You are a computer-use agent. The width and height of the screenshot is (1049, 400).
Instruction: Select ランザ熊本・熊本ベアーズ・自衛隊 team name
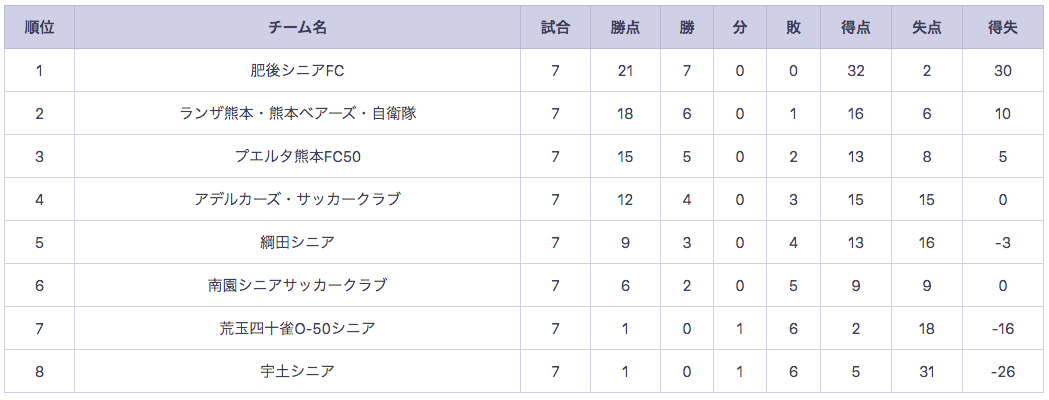(298, 113)
